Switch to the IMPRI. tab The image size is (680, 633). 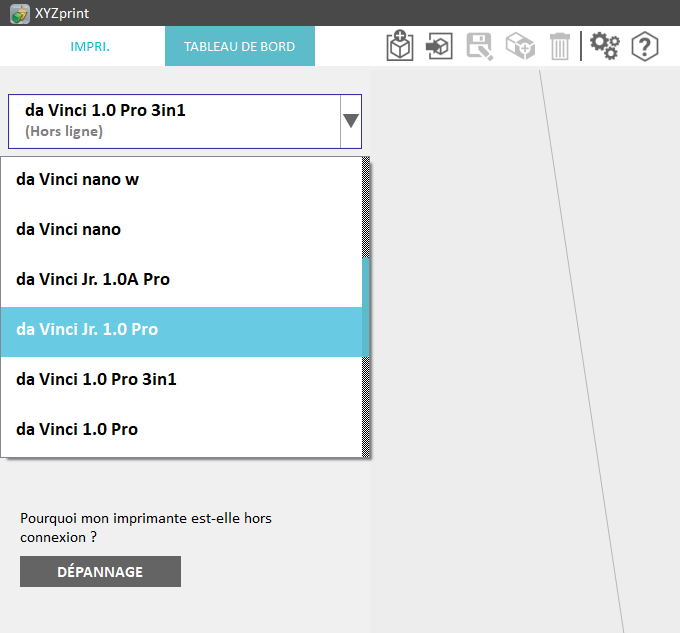point(90,46)
